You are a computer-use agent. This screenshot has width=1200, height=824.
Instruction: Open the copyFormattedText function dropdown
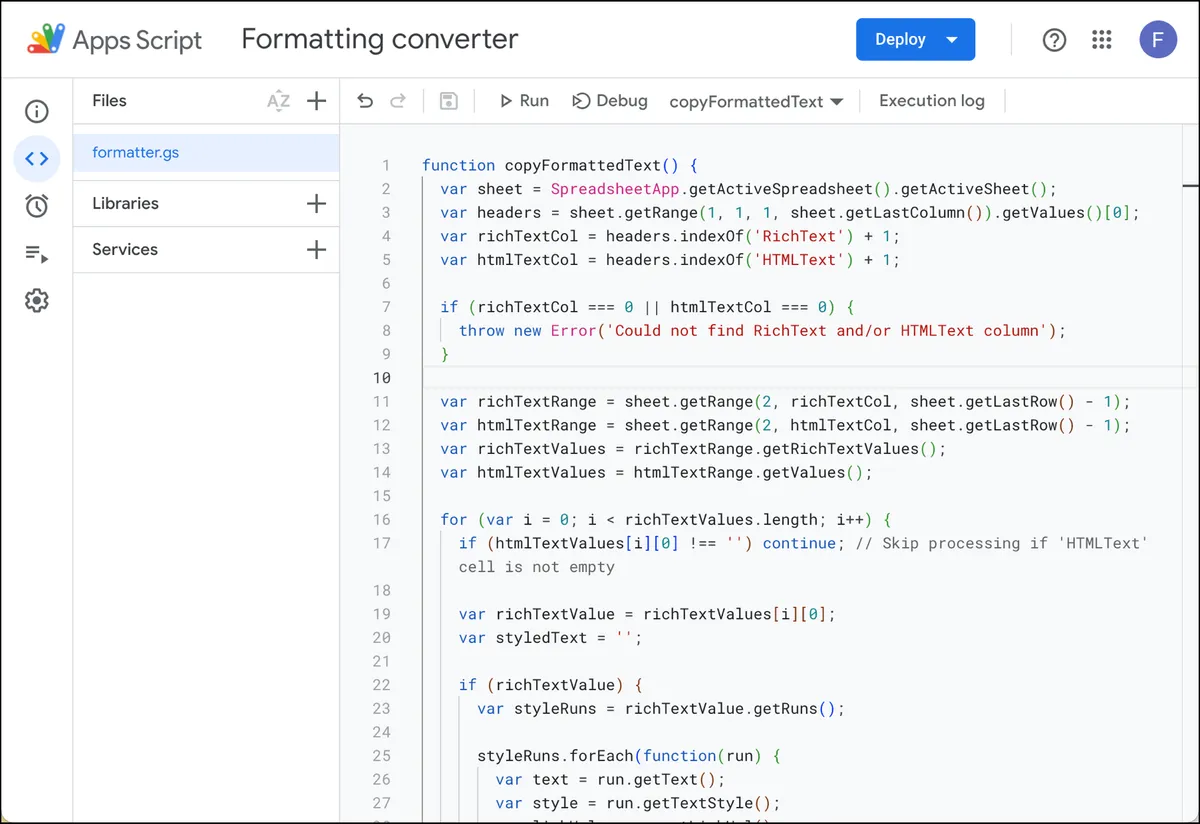(x=756, y=101)
